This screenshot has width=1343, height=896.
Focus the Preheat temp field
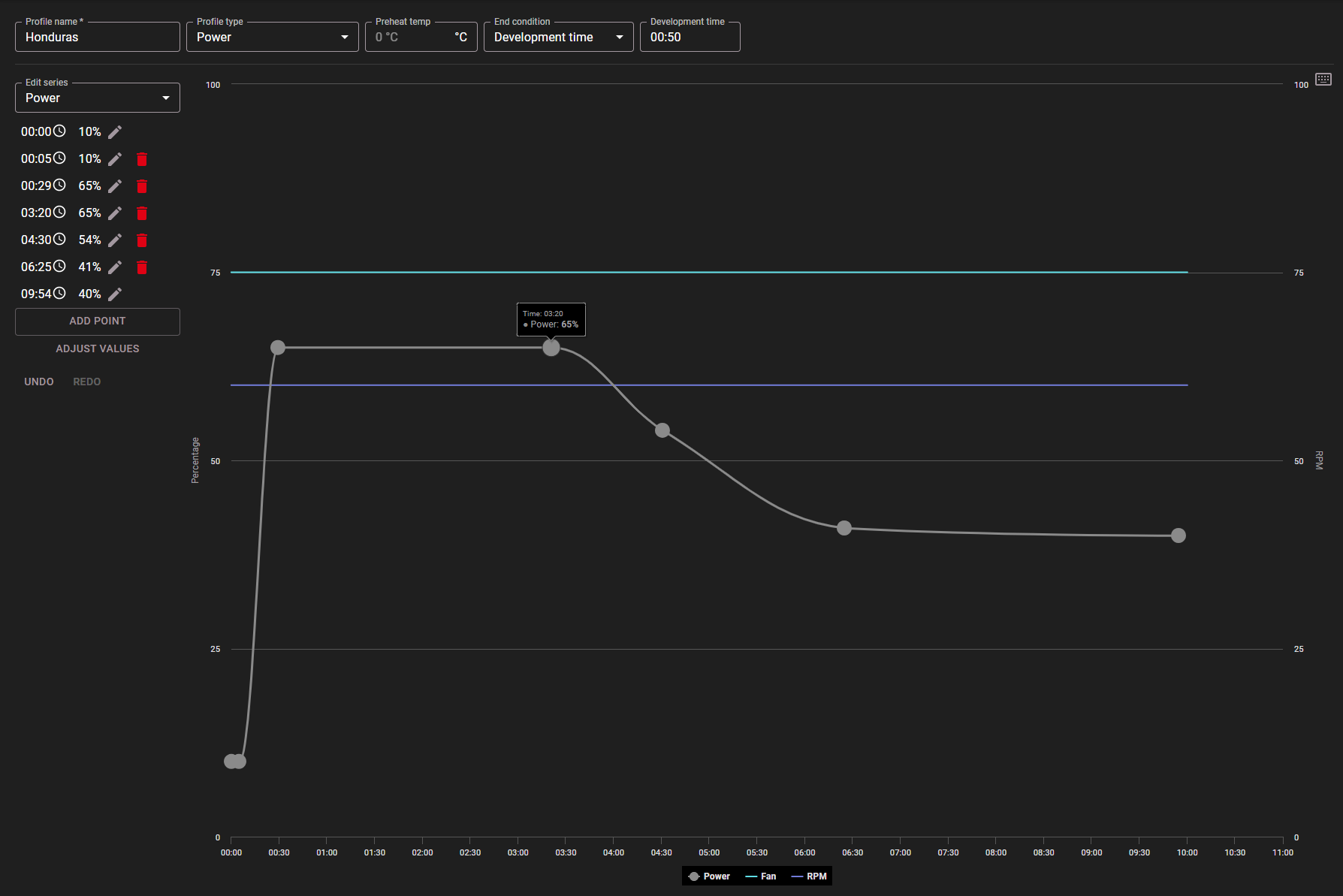tap(421, 37)
